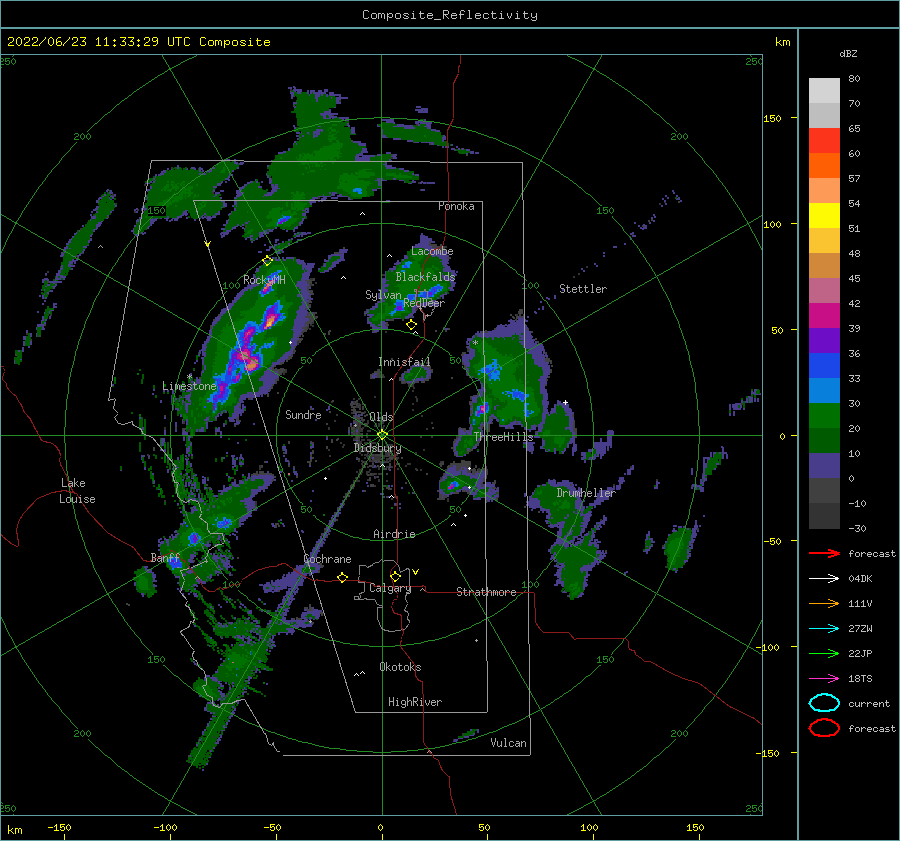Click the 111V legend label
The image size is (900, 841).
click(860, 603)
